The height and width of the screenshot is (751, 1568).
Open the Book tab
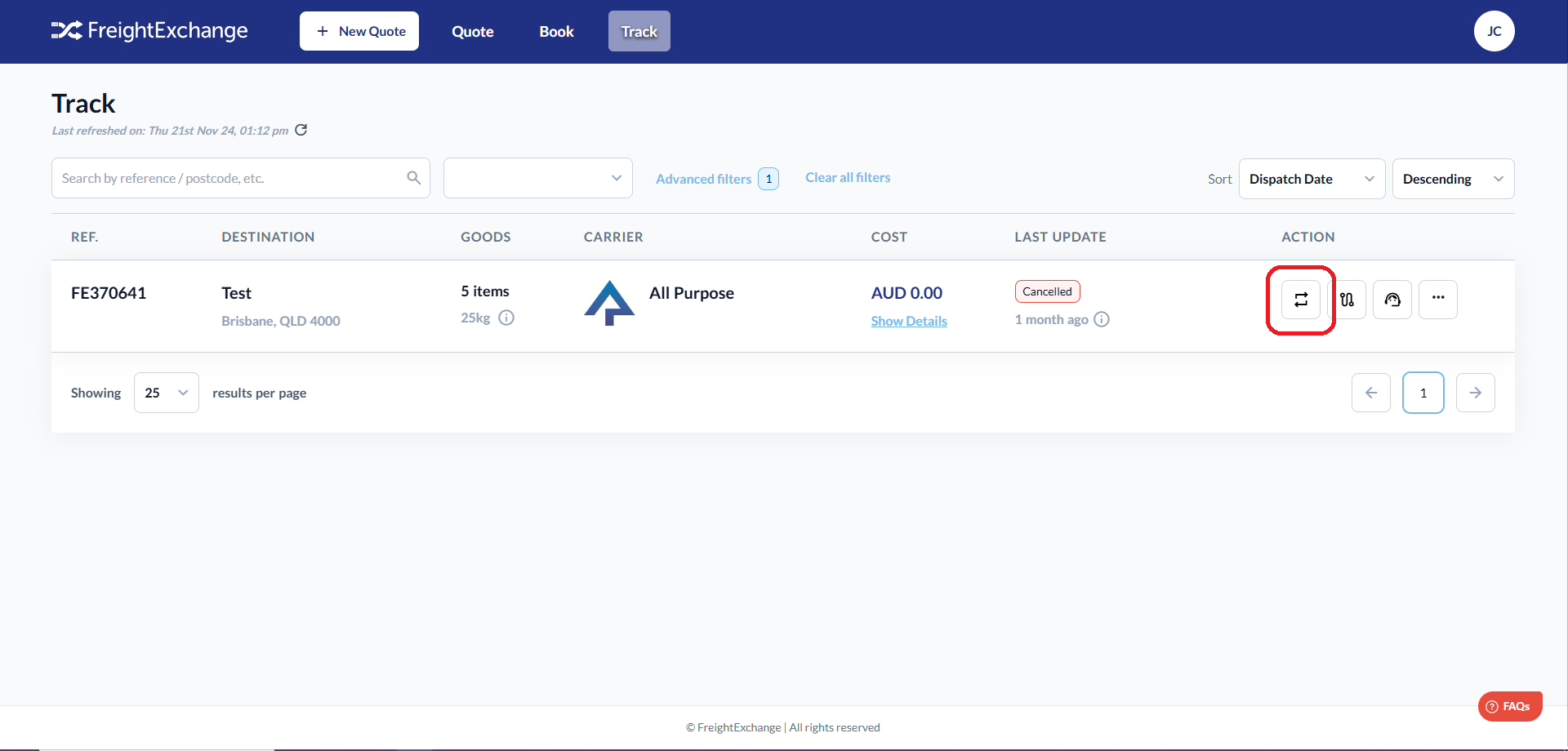pyautogui.click(x=557, y=31)
